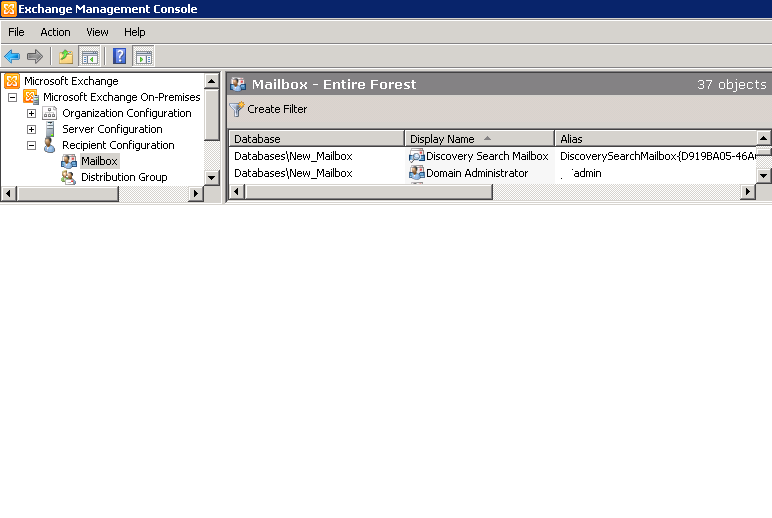Click the Mailbox - Entire Forest heading
Image resolution: width=772 pixels, height=518 pixels.
334,84
